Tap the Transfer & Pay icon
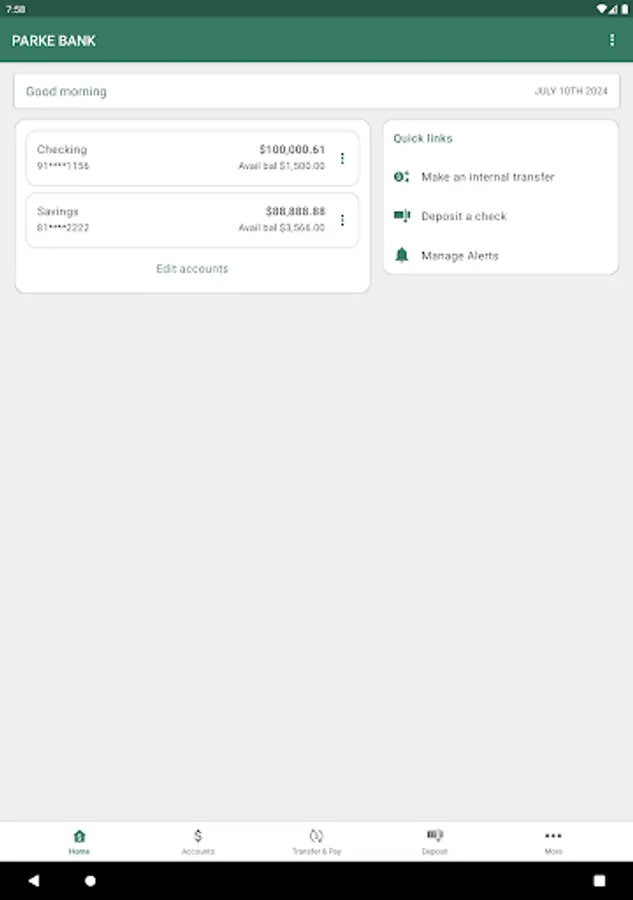633x900 pixels. (316, 836)
